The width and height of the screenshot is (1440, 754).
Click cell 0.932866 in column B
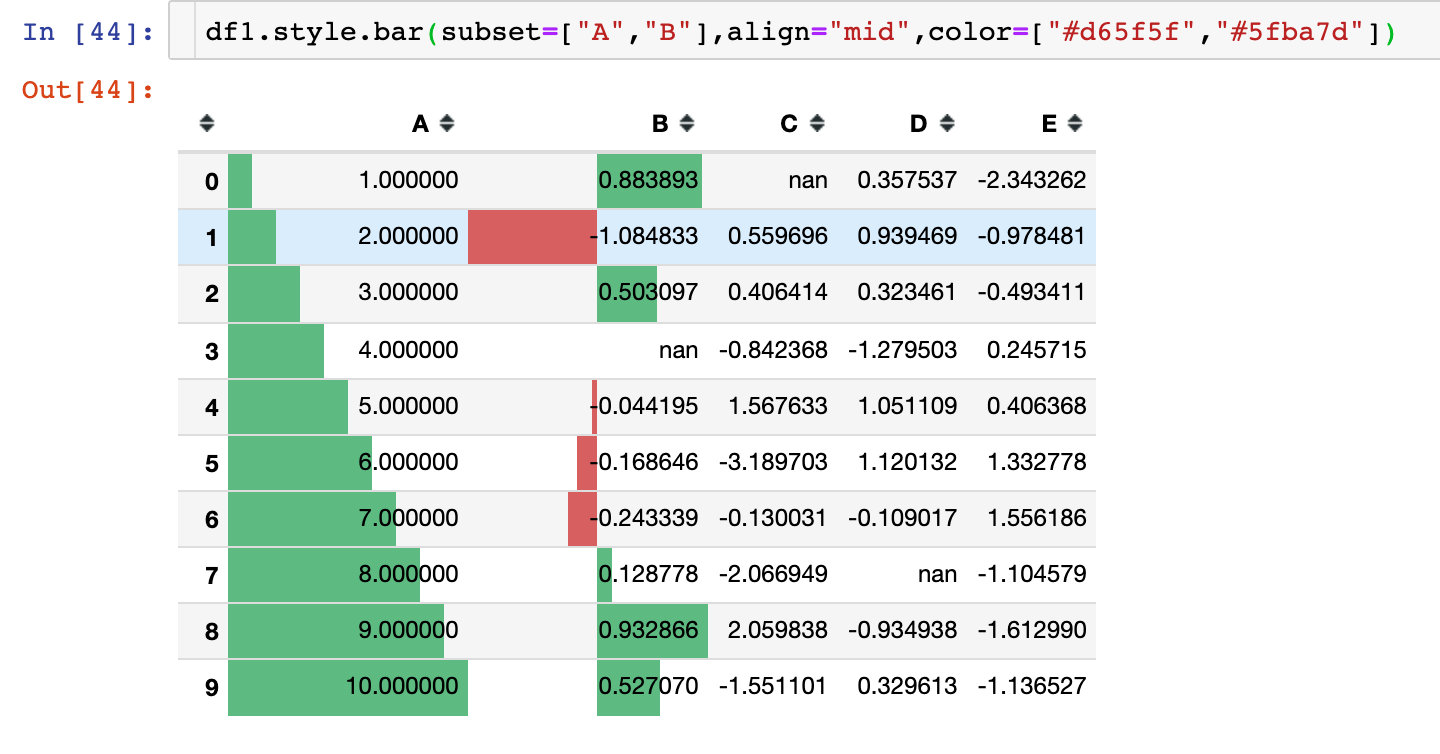(x=648, y=630)
